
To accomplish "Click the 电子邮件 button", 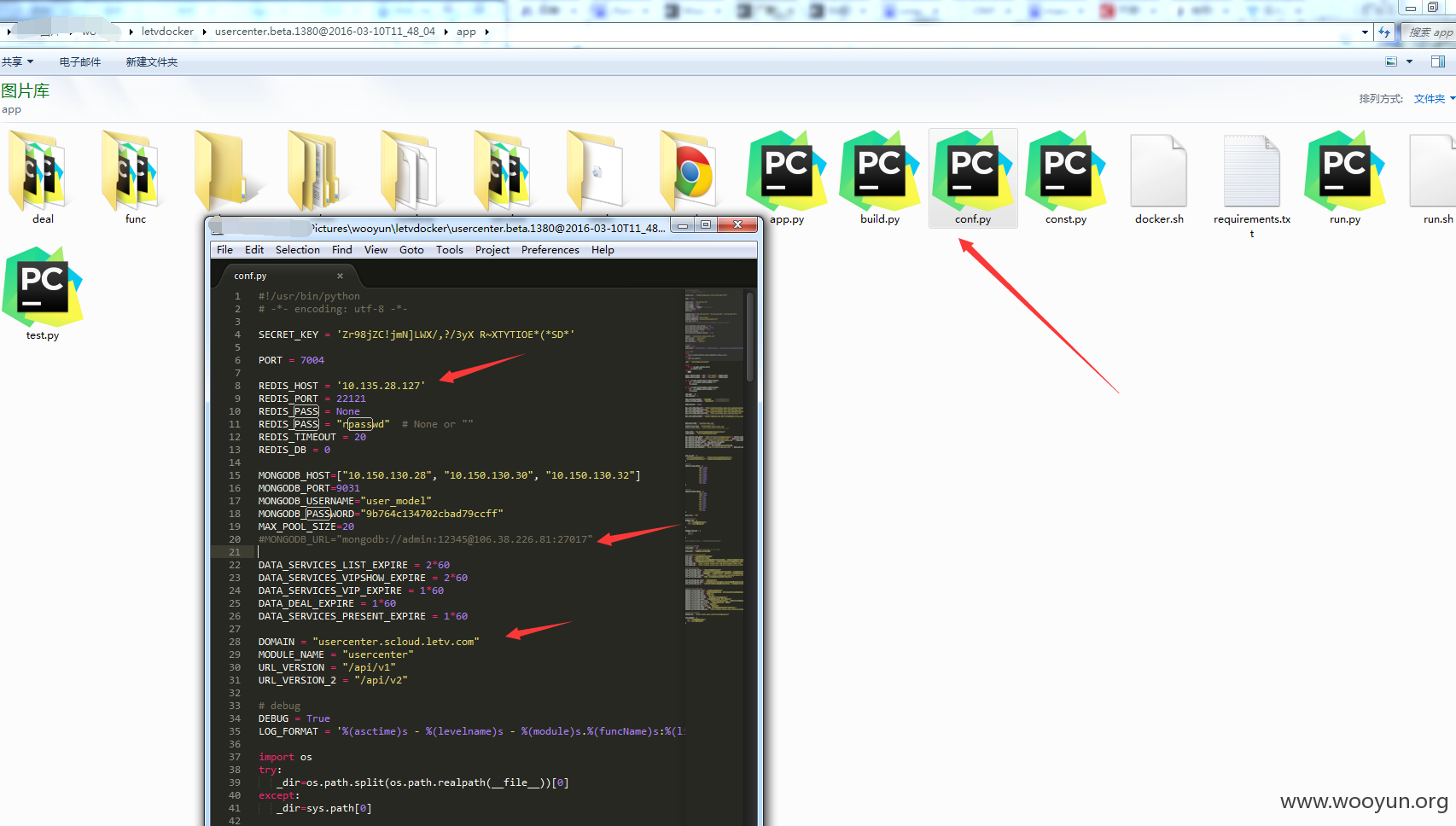I will click(x=80, y=61).
